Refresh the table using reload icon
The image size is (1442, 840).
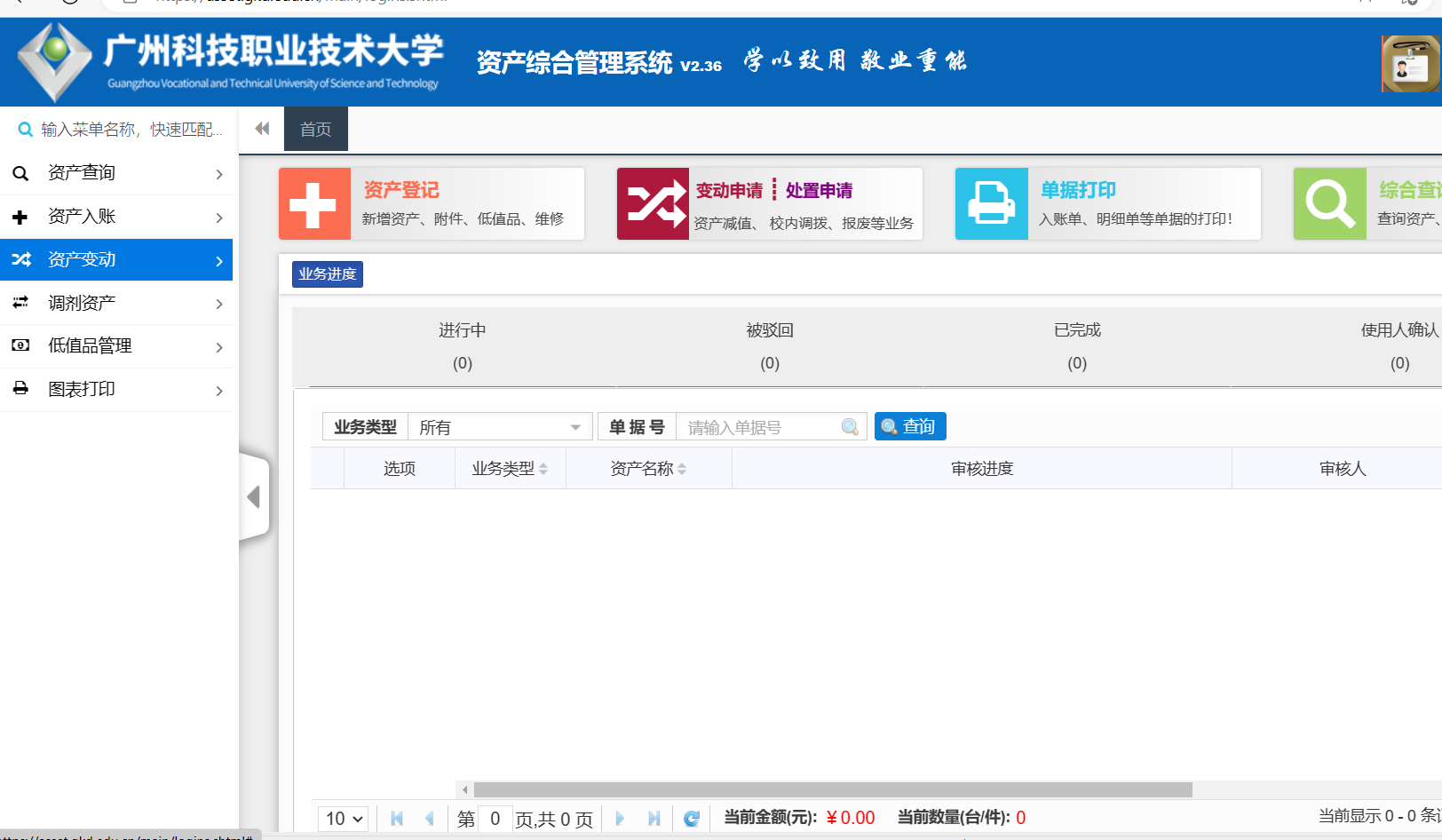click(692, 819)
